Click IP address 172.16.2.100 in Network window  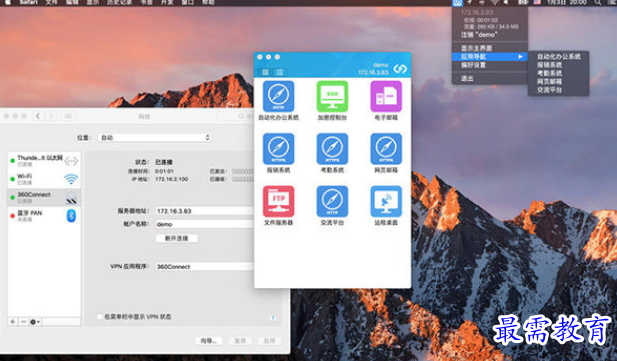click(x=172, y=179)
